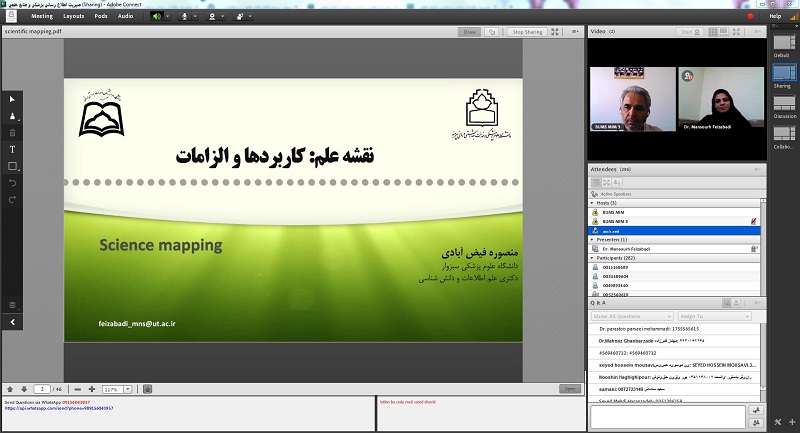
Task: Switch Attendees pod to attendee view
Action: (x=596, y=183)
